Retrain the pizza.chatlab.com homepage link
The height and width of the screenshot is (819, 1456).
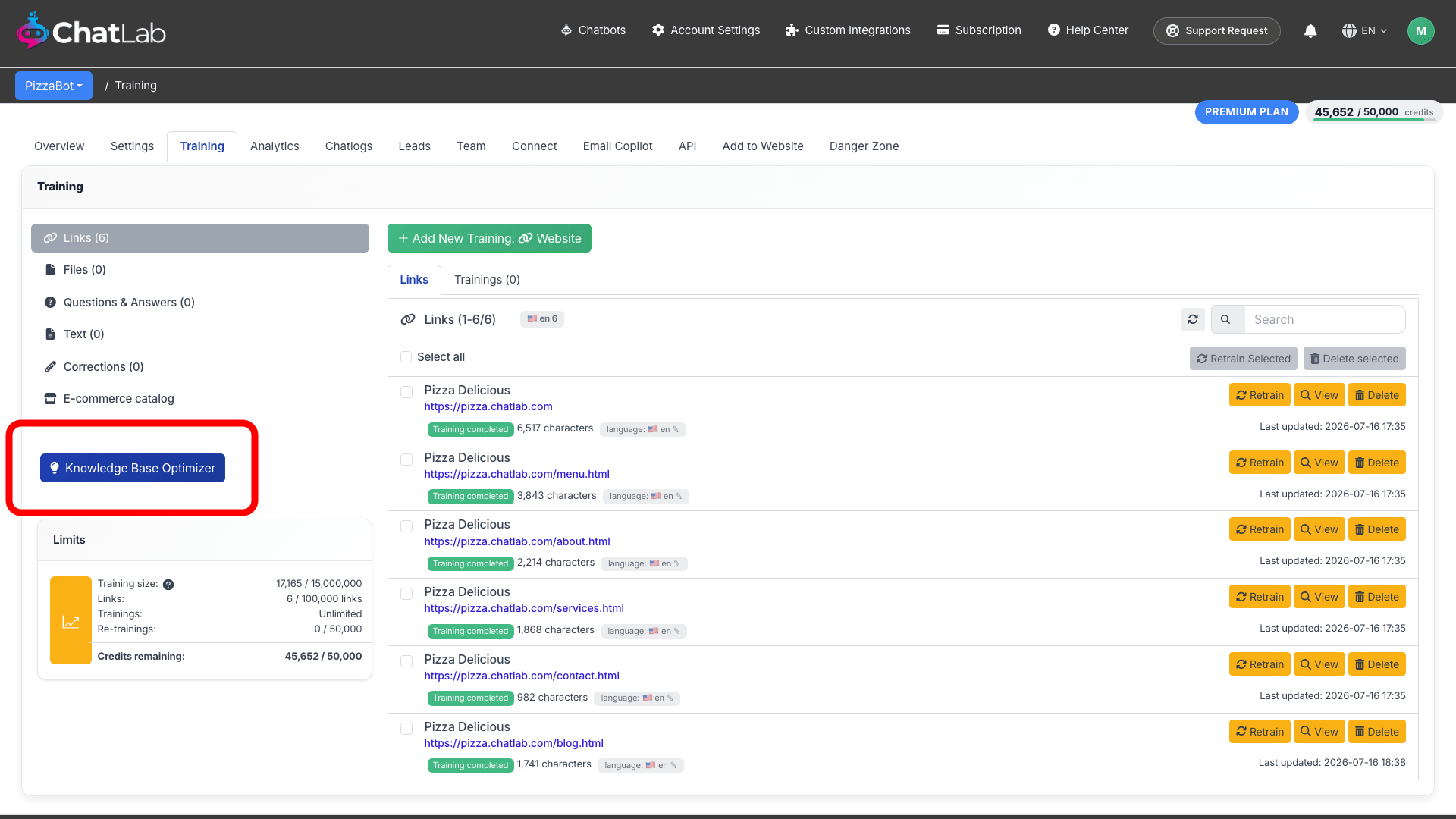[1260, 395]
